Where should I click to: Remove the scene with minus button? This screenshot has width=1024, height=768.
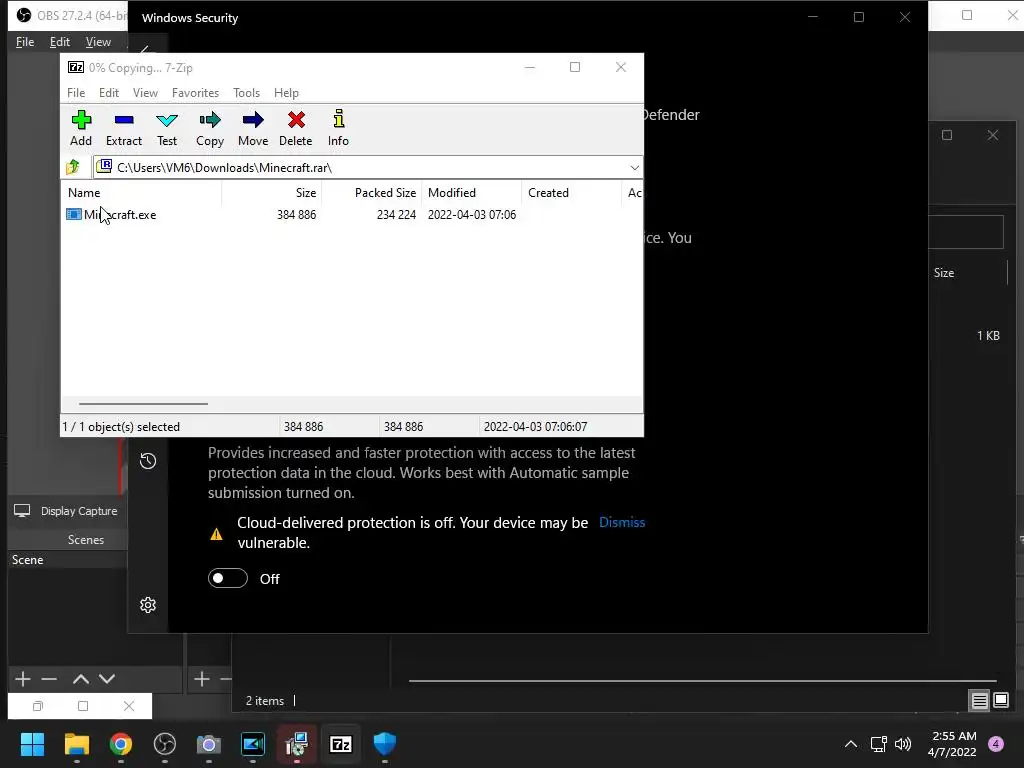point(49,679)
